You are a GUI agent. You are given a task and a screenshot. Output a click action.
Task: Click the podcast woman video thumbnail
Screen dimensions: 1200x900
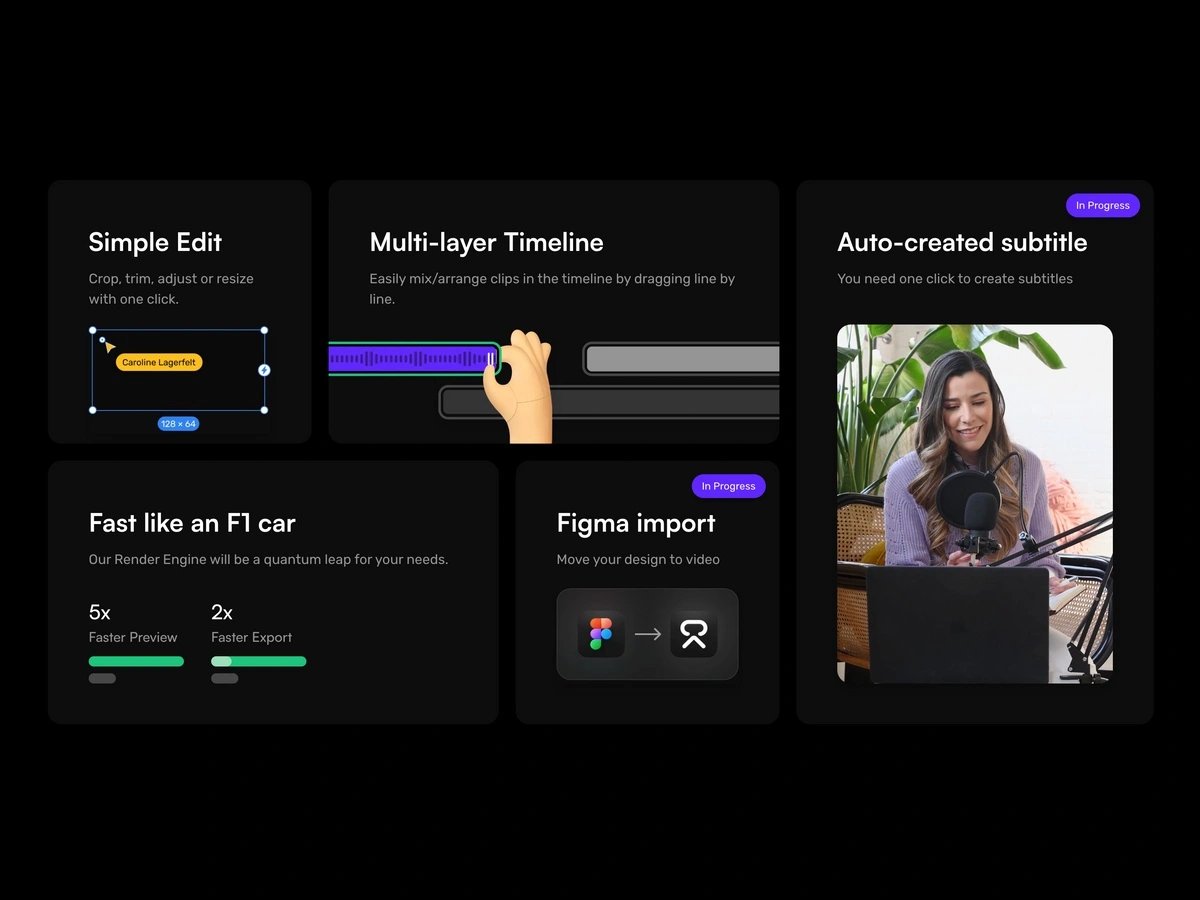[x=975, y=504]
